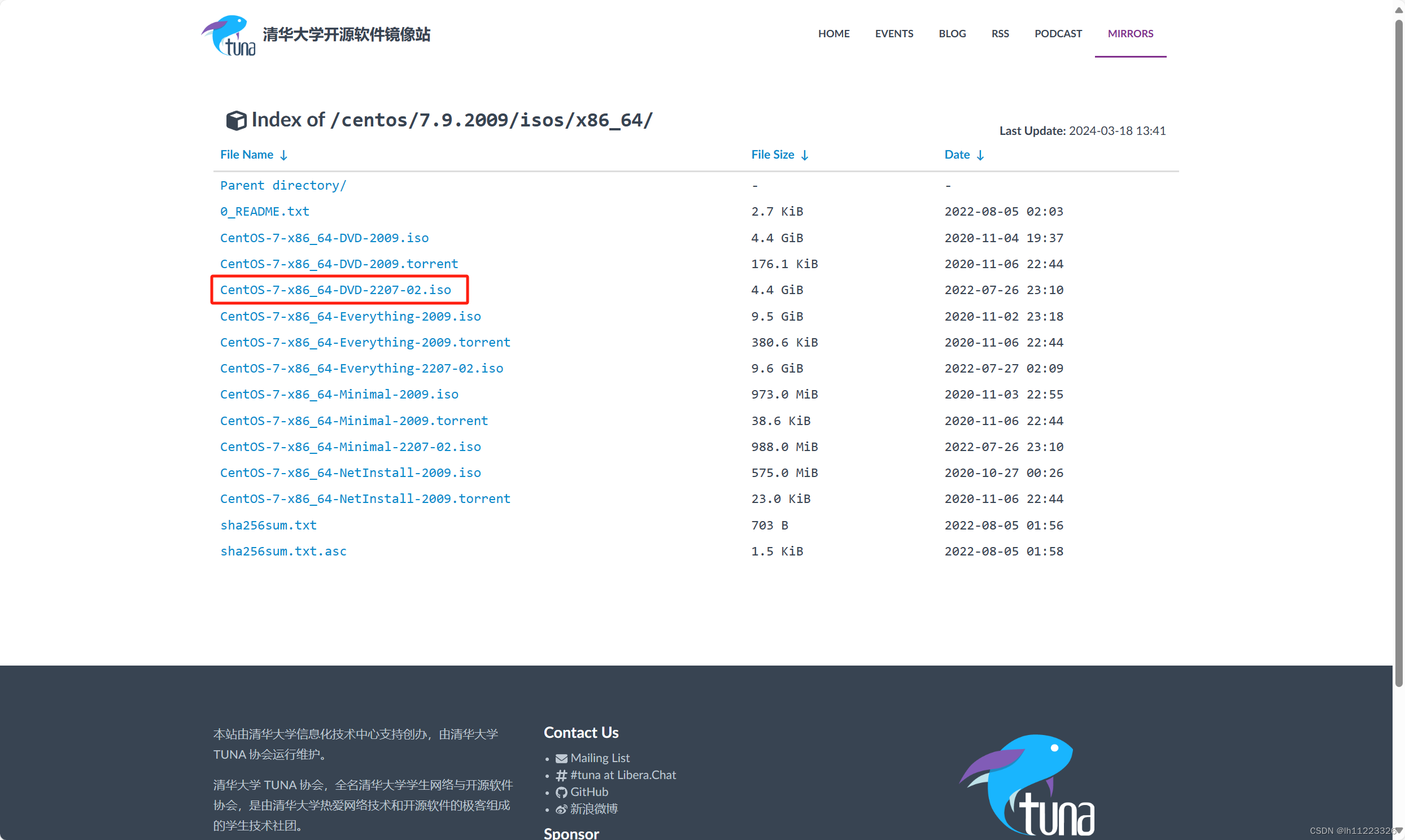
Task: Click the RSS navigation icon text
Action: [1000, 33]
